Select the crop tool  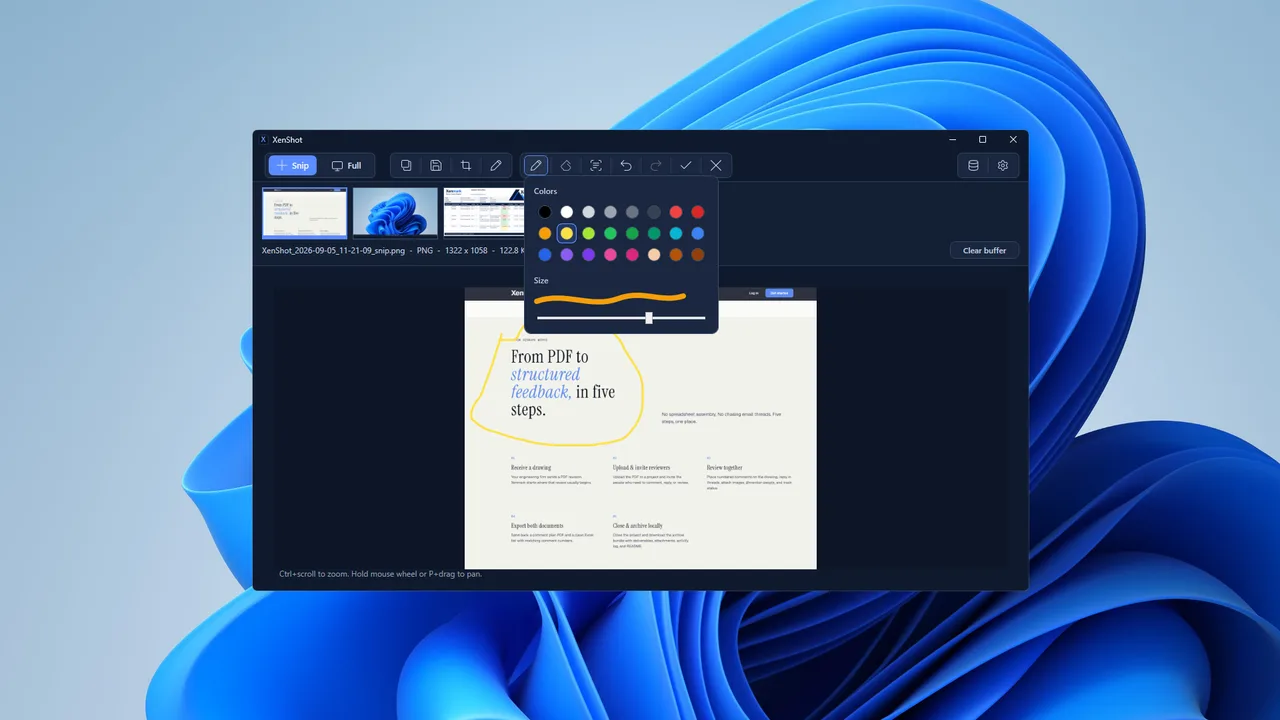point(466,166)
